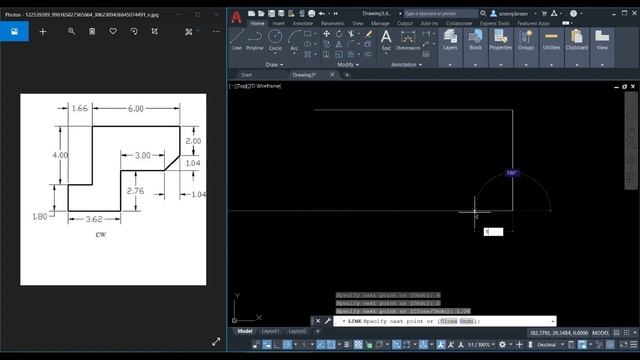Click the Close option in command line
Image resolution: width=640 pixels, height=360 pixels.
pos(448,321)
